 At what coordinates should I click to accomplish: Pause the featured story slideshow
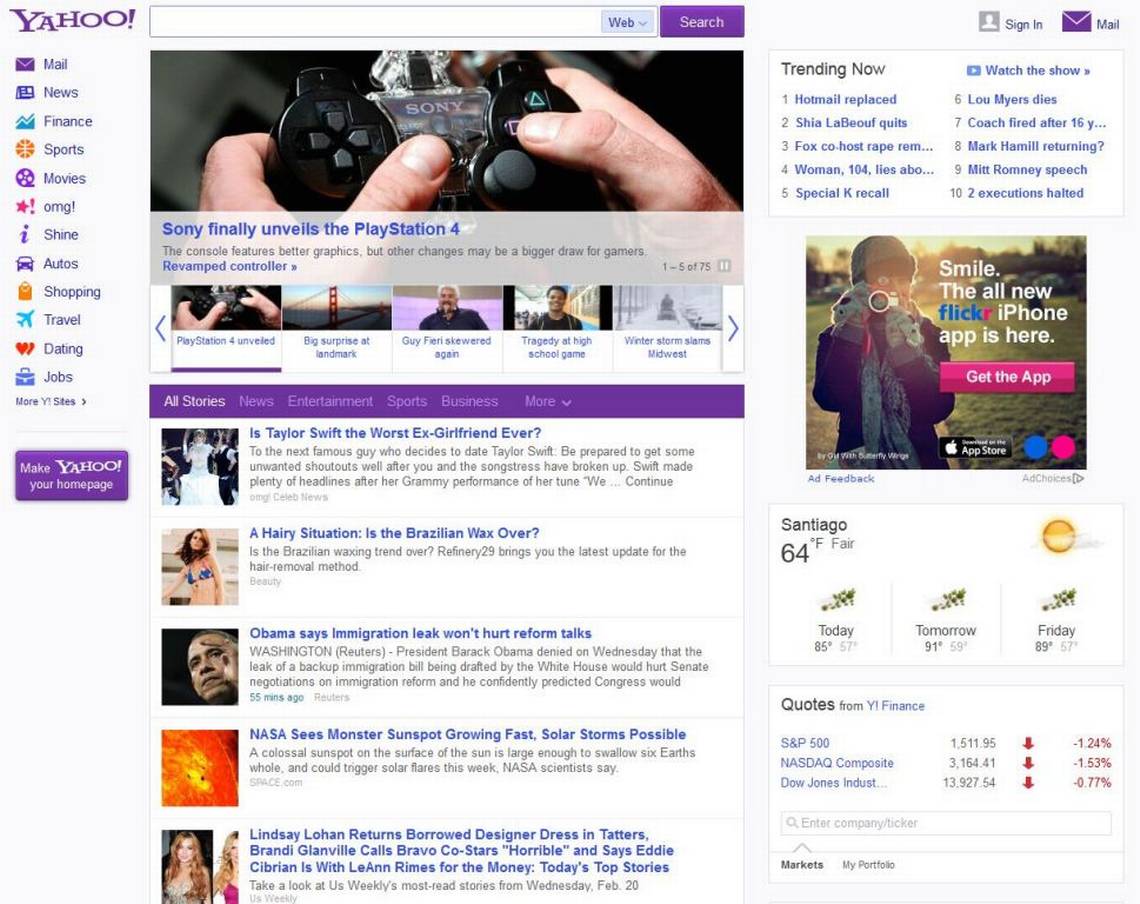724,266
